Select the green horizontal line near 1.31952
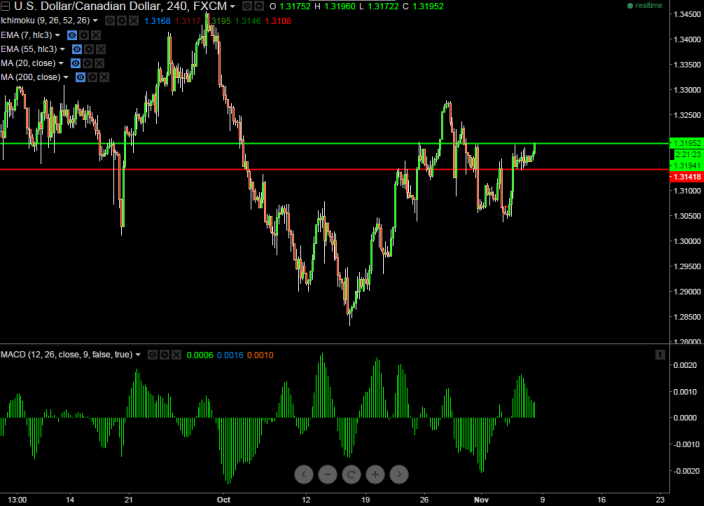The height and width of the screenshot is (506, 704). point(334,144)
